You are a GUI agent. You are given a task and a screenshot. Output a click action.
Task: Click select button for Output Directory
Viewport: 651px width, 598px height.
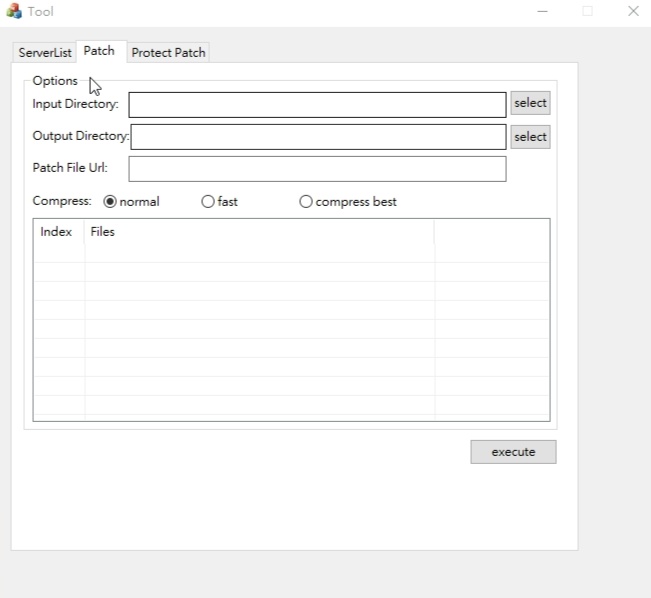coord(530,137)
